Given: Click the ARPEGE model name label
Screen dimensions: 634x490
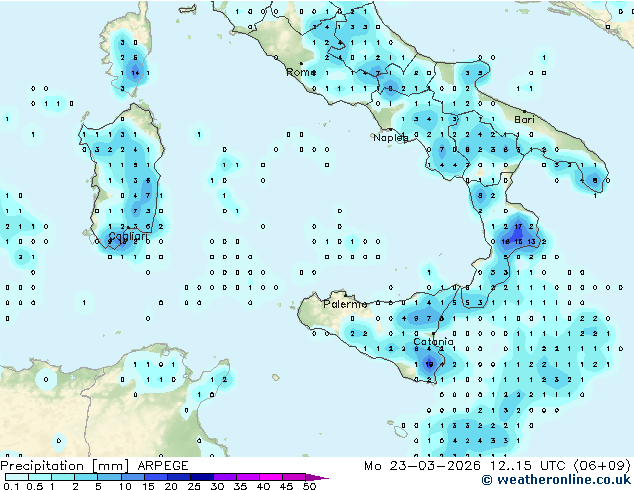Looking at the screenshot, I should (163, 466).
